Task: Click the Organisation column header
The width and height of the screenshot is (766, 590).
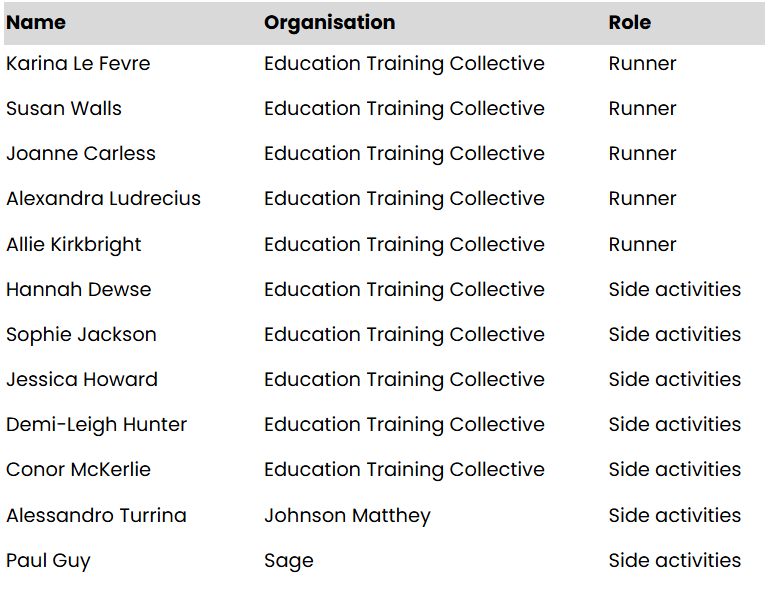Action: point(329,22)
